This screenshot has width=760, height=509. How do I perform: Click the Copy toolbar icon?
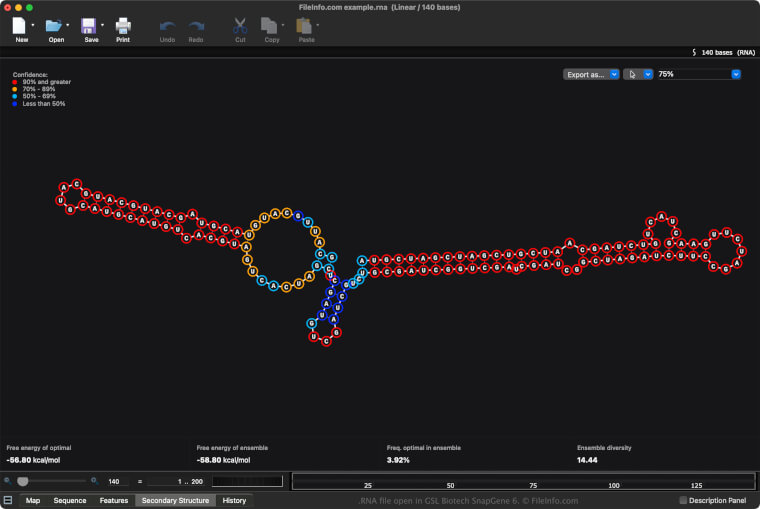pyautogui.click(x=269, y=25)
